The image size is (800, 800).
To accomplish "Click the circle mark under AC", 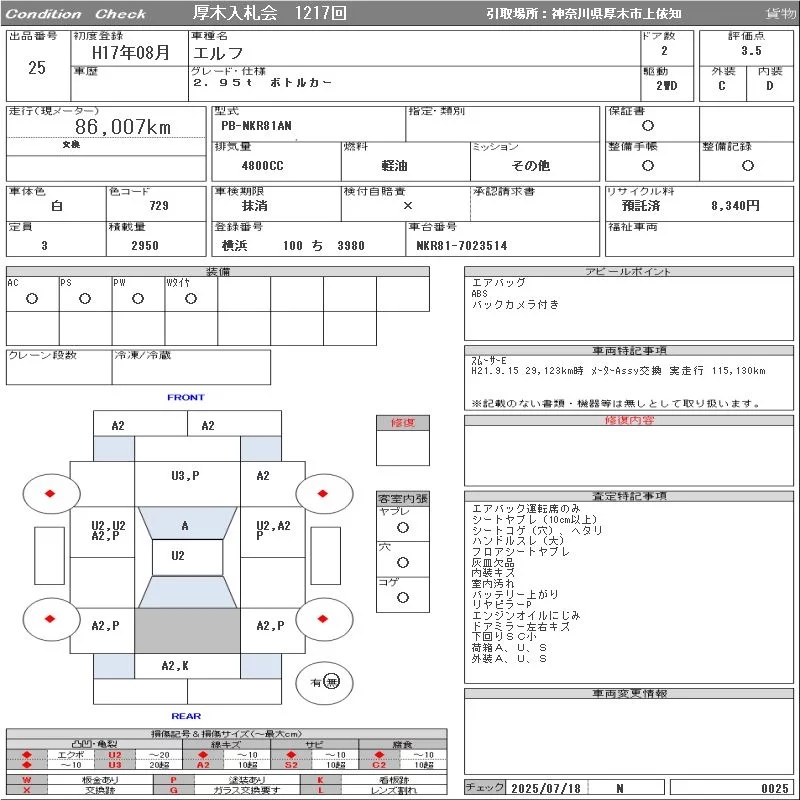I will coord(32,298).
